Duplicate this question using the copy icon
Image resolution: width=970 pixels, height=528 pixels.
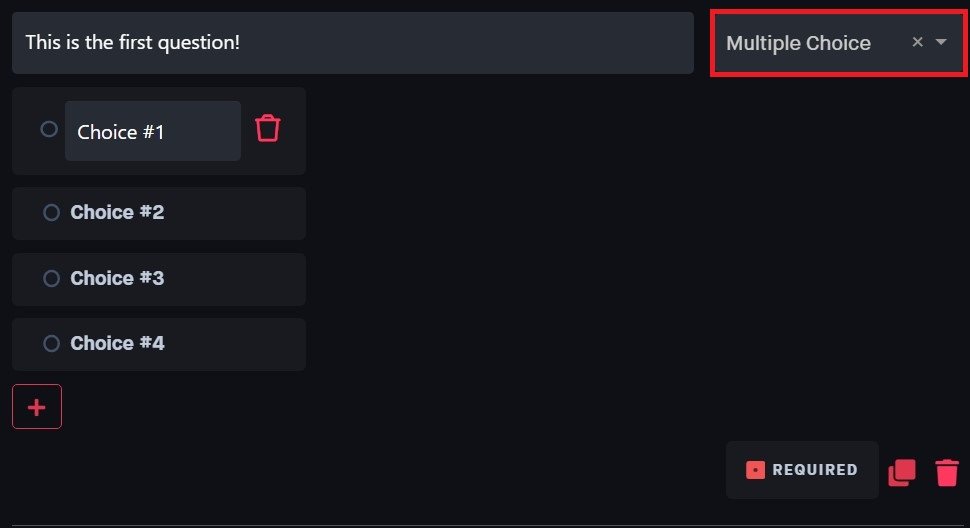(x=902, y=472)
